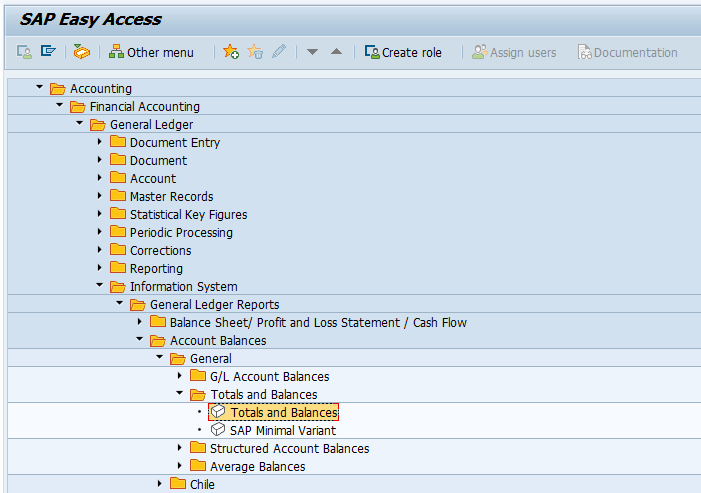Screen dimensions: 701x493
Task: Select the Reporting tree label
Action: 156,268
